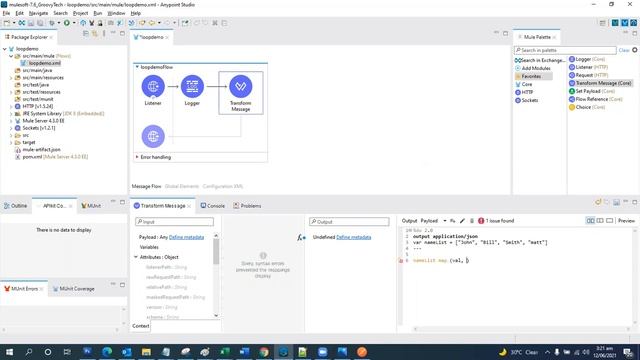This screenshot has height=360, width=640.
Task: Collapse the loopdemoFlow flow container
Action: [137, 67]
